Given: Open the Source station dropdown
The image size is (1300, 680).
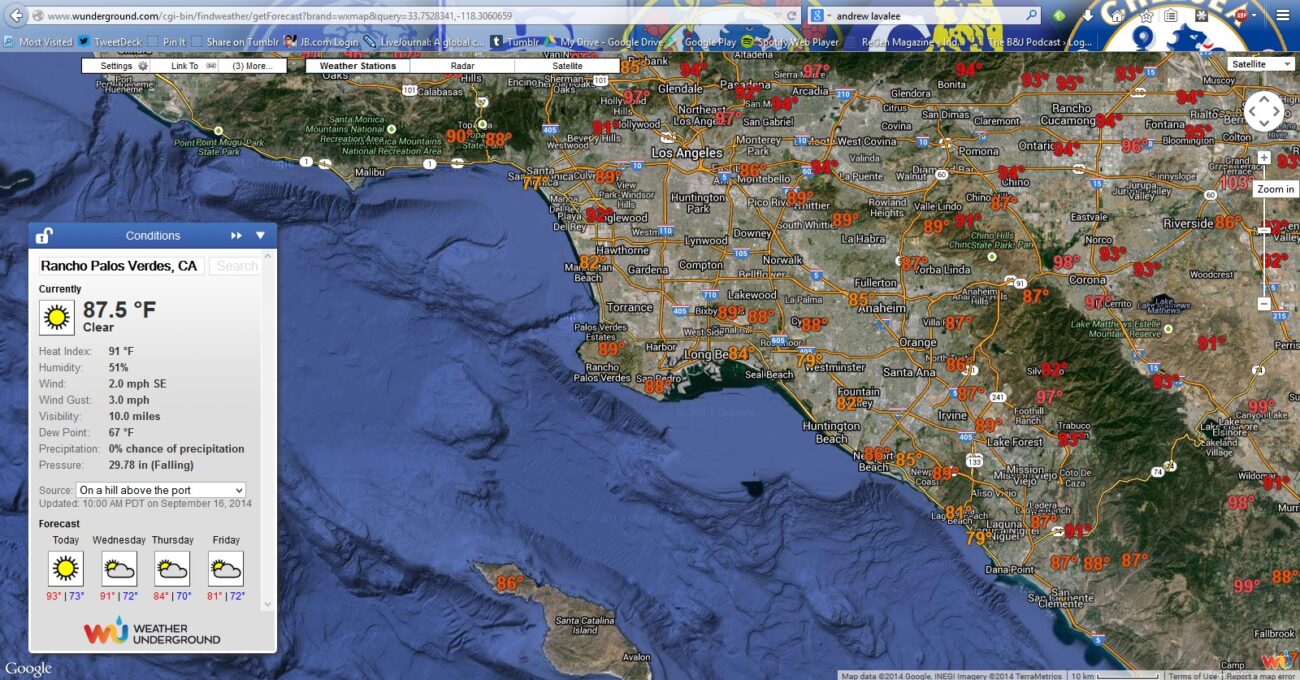Looking at the screenshot, I should coord(160,490).
